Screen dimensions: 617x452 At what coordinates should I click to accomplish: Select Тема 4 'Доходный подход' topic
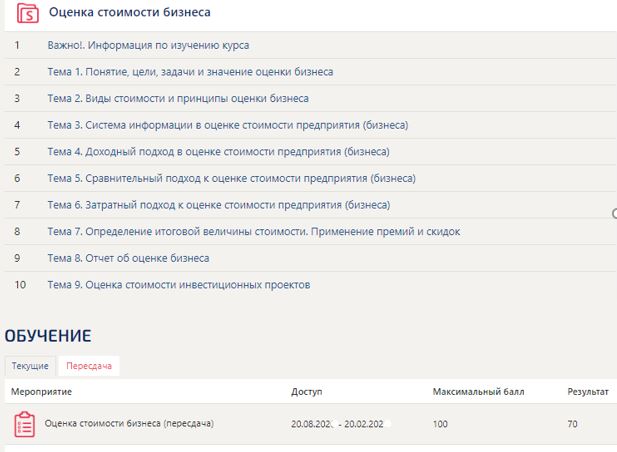click(x=218, y=152)
